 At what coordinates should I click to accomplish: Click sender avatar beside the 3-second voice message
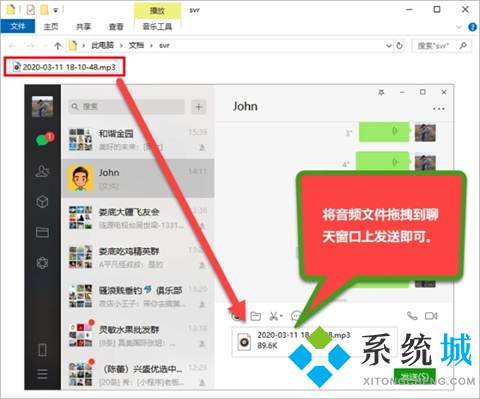[425, 132]
